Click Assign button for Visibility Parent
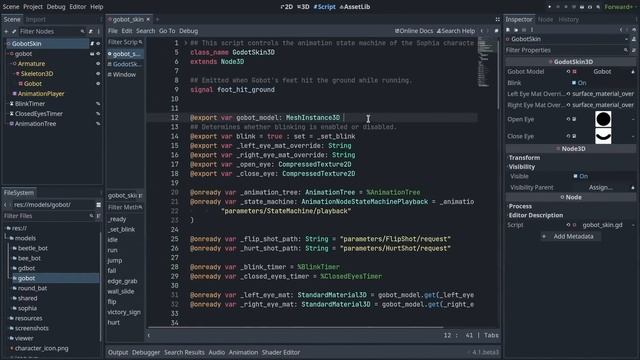 pyautogui.click(x=600, y=188)
